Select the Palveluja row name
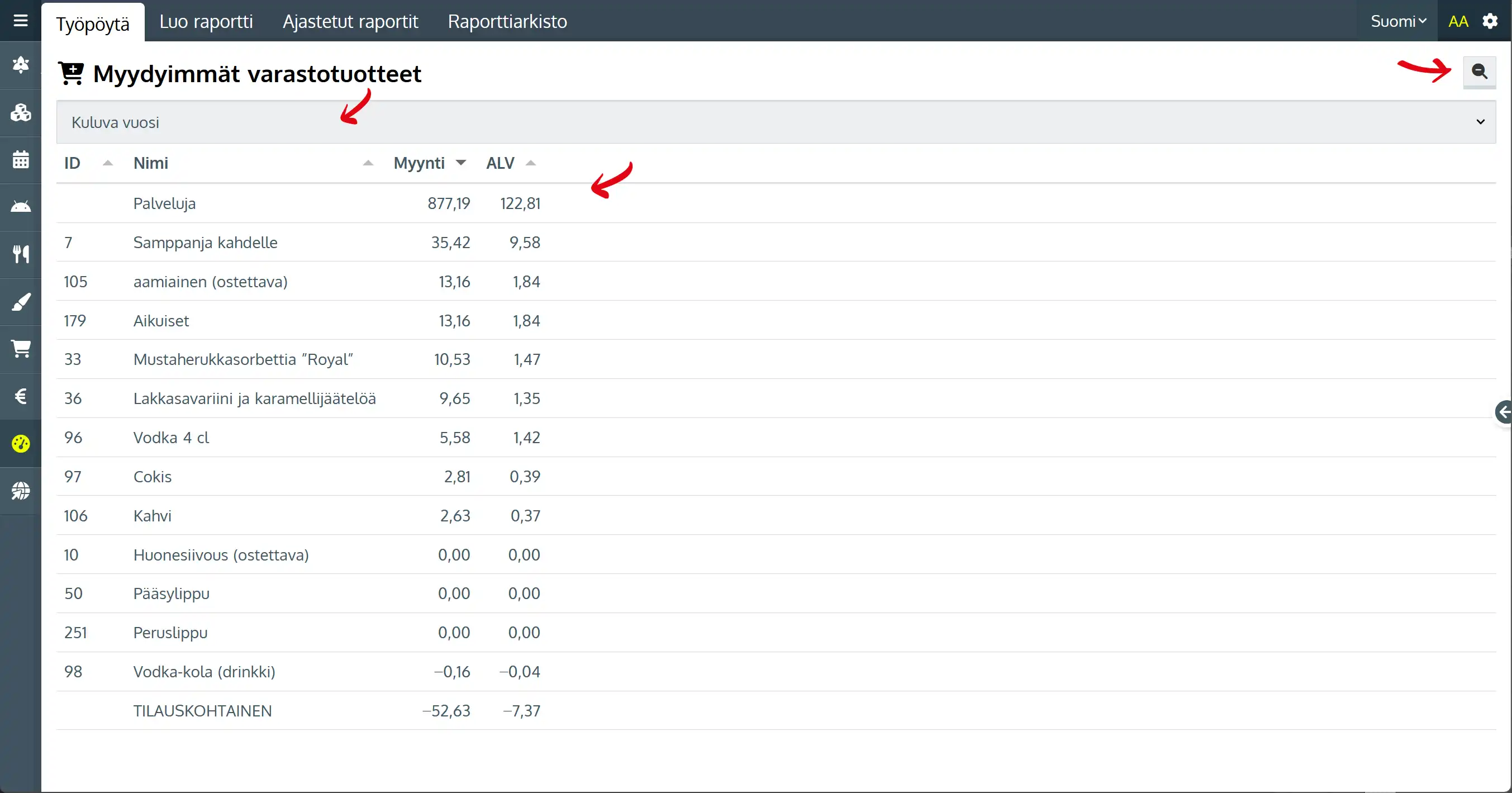The image size is (1512, 793). tap(164, 203)
